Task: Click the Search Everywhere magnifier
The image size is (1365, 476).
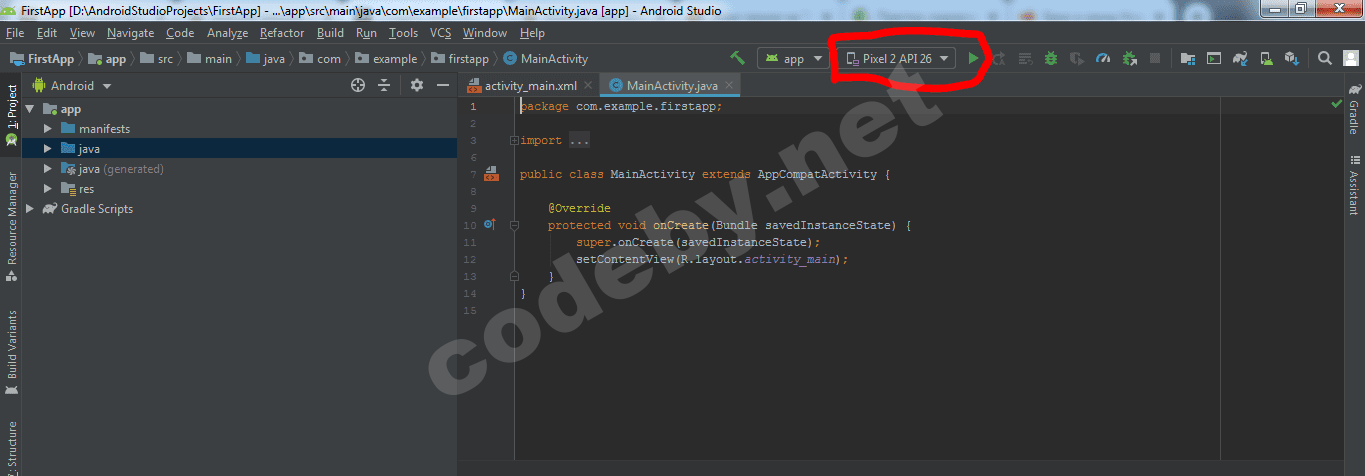Action: (1324, 58)
